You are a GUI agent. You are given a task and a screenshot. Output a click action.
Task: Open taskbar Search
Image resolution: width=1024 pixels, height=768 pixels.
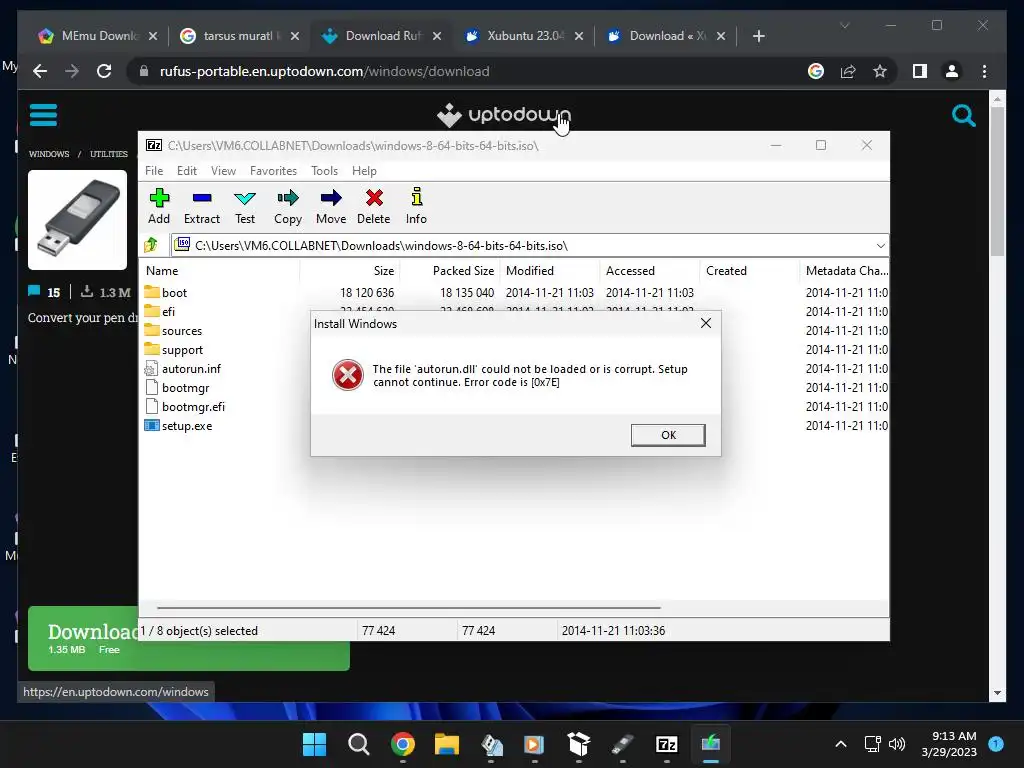(359, 744)
